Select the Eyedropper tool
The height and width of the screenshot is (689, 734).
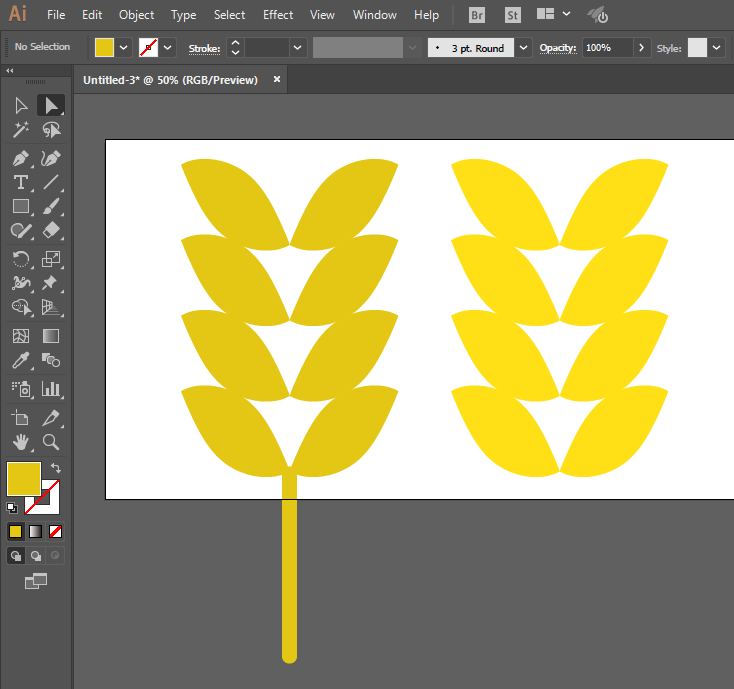pos(21,360)
